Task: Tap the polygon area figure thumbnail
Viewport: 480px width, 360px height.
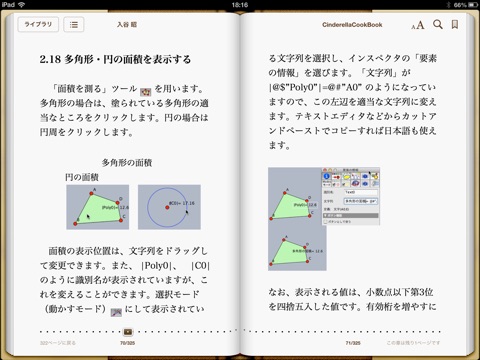Action: (x=97, y=207)
